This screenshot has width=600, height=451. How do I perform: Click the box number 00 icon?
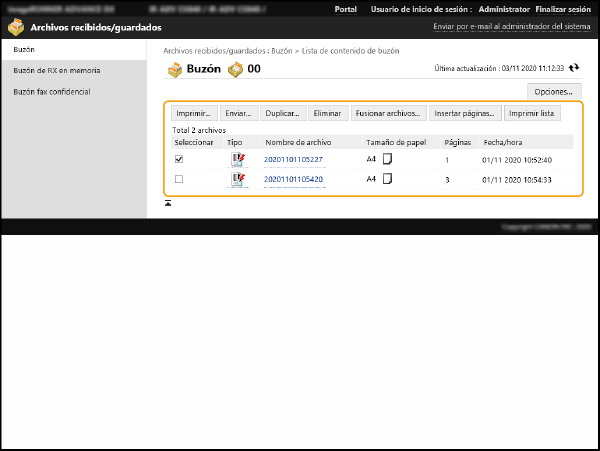(235, 69)
